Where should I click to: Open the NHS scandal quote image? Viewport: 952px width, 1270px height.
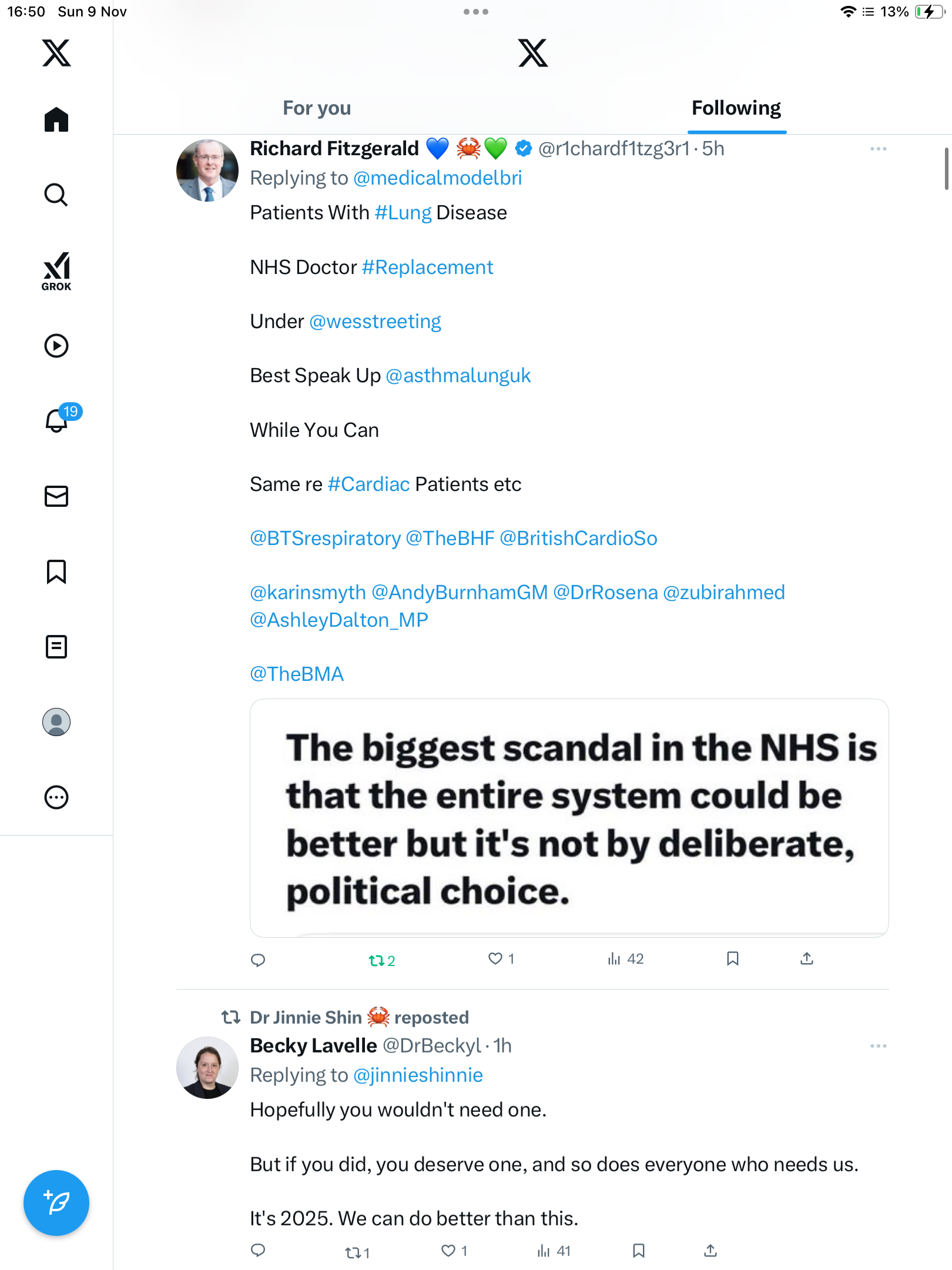[x=569, y=817]
